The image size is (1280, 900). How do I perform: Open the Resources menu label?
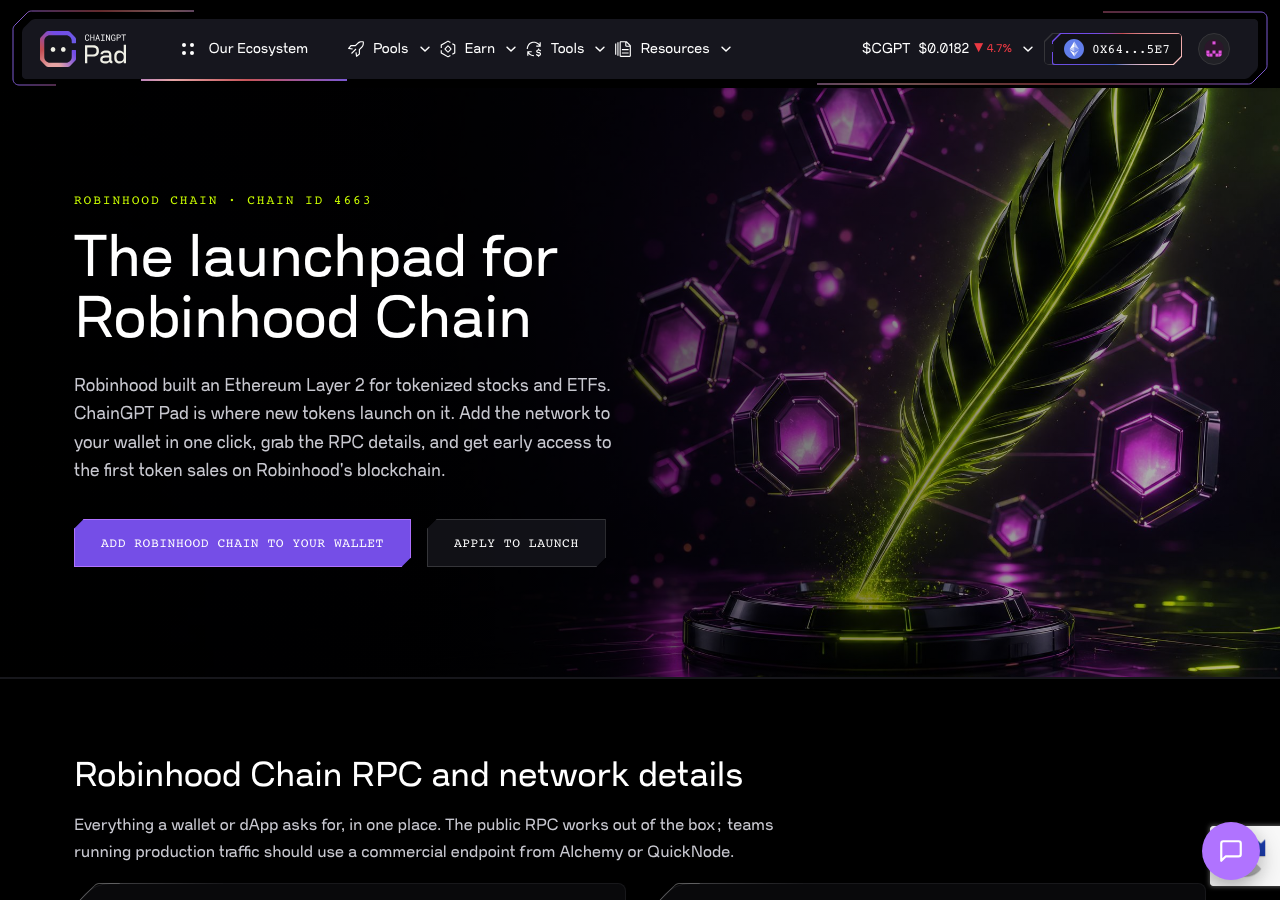click(x=675, y=48)
